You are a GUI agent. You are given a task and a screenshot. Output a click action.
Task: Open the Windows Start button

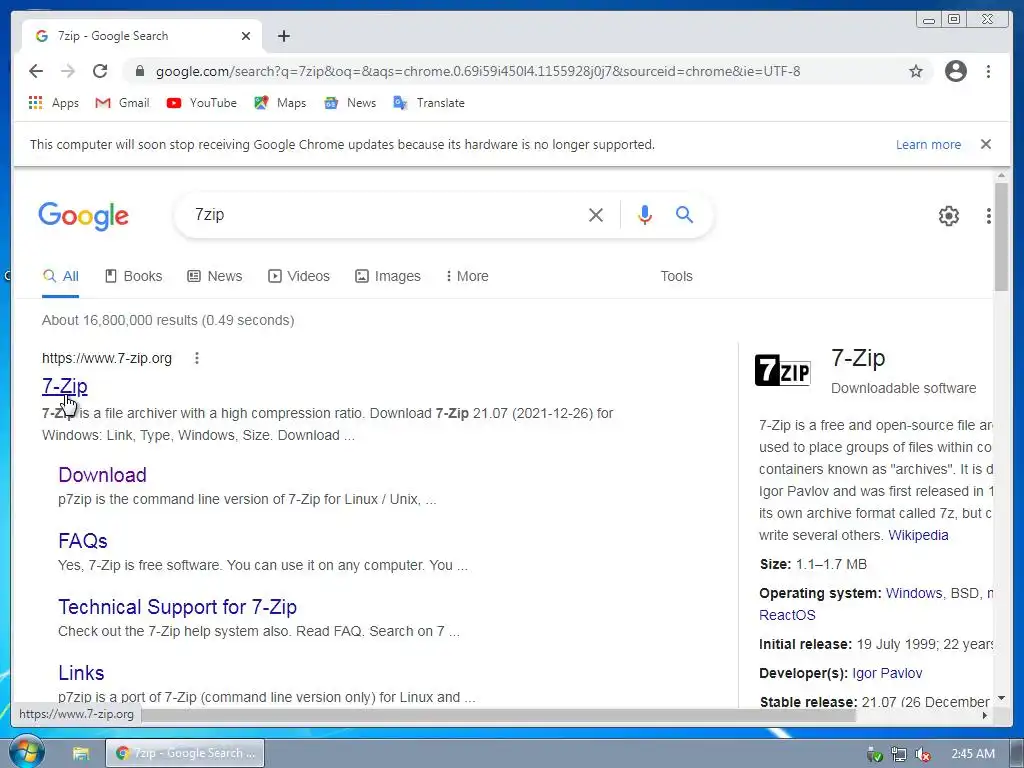(x=26, y=752)
